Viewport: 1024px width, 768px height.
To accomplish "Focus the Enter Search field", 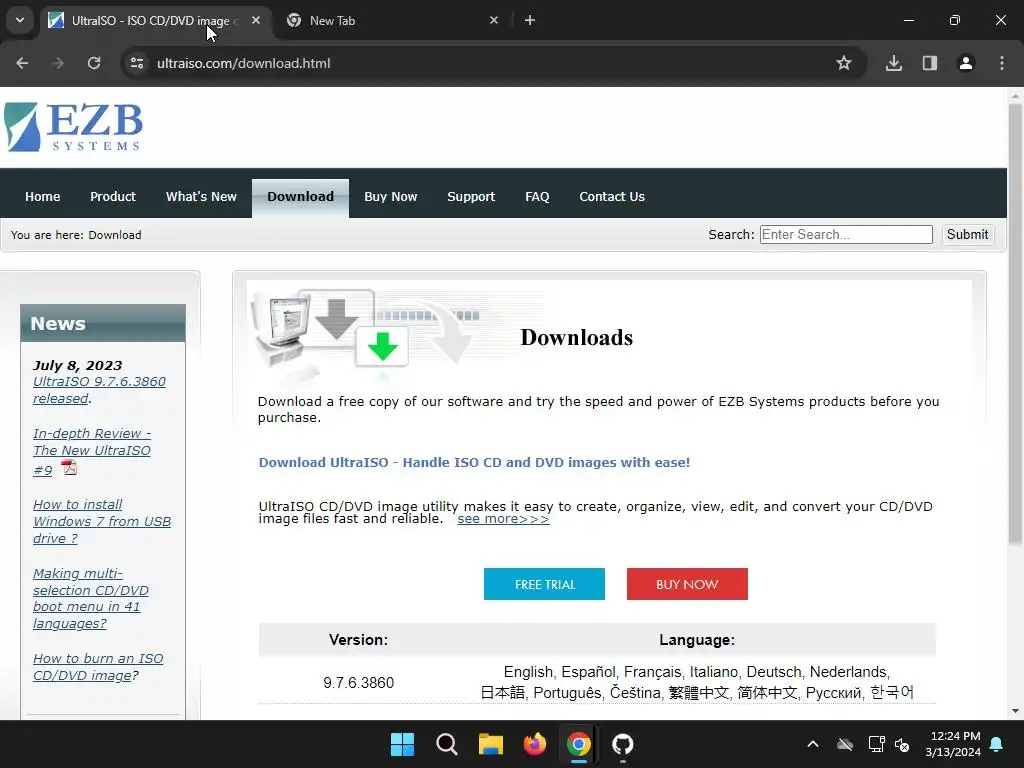I will point(846,234).
